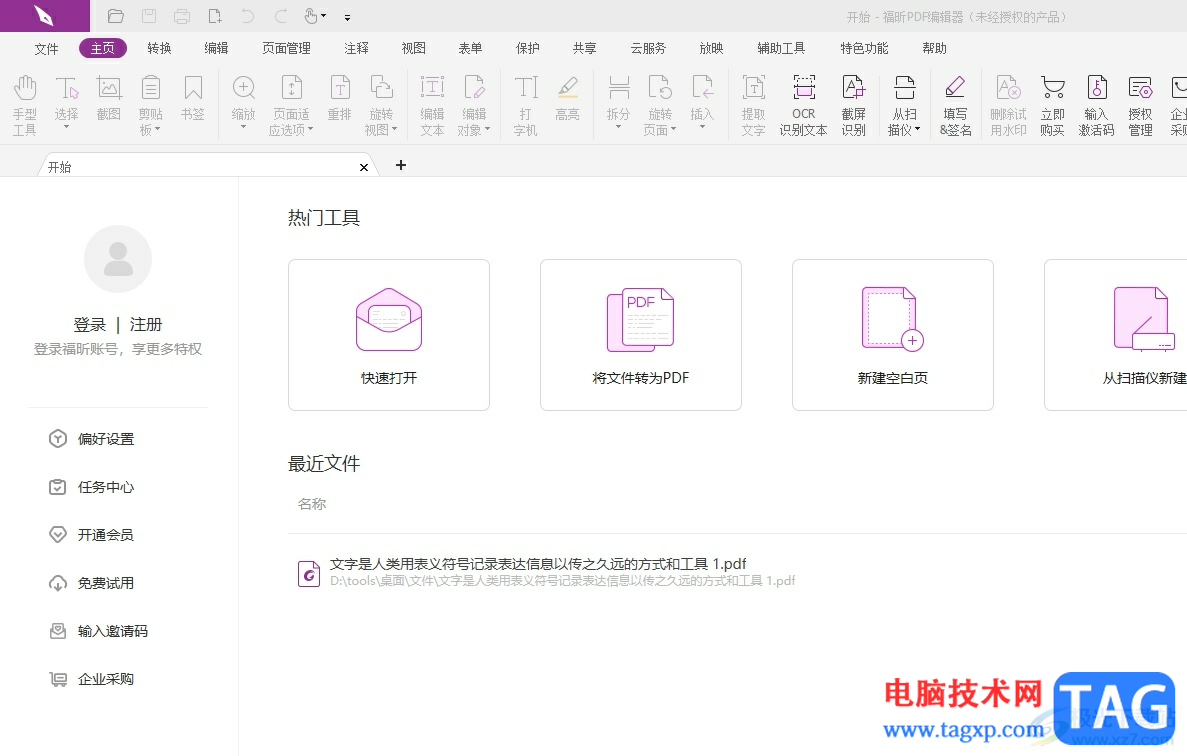
Task: Select the Edit Object (编辑对象) tool
Action: click(x=475, y=105)
